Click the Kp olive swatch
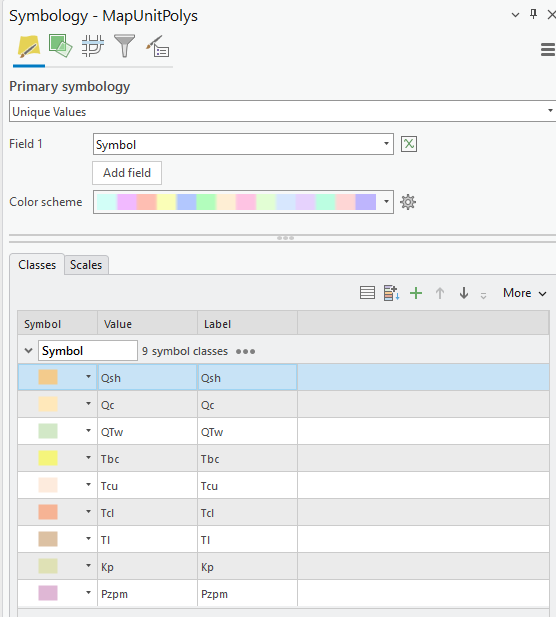 (x=48, y=566)
